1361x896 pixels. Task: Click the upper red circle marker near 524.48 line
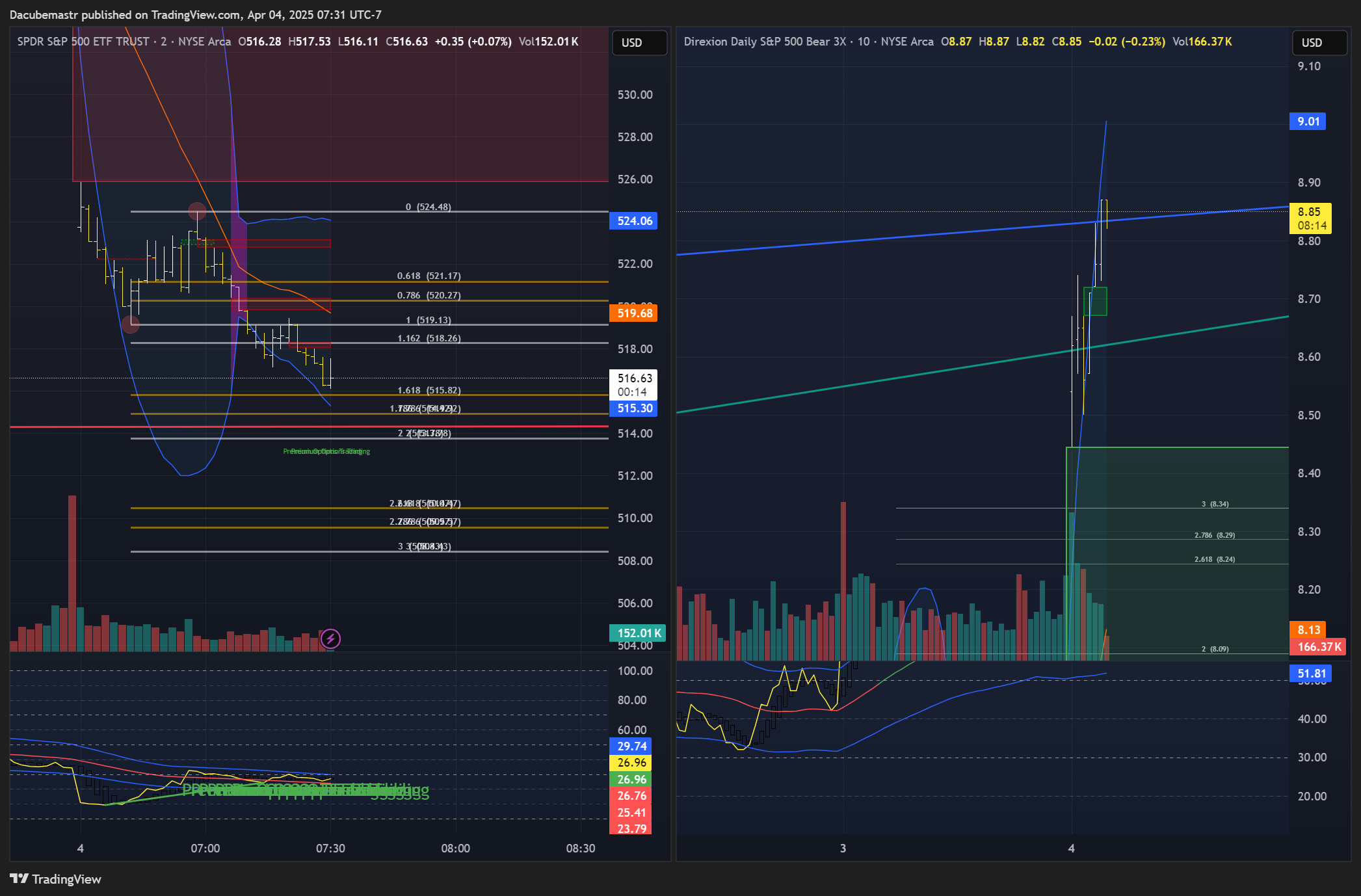pos(197,211)
